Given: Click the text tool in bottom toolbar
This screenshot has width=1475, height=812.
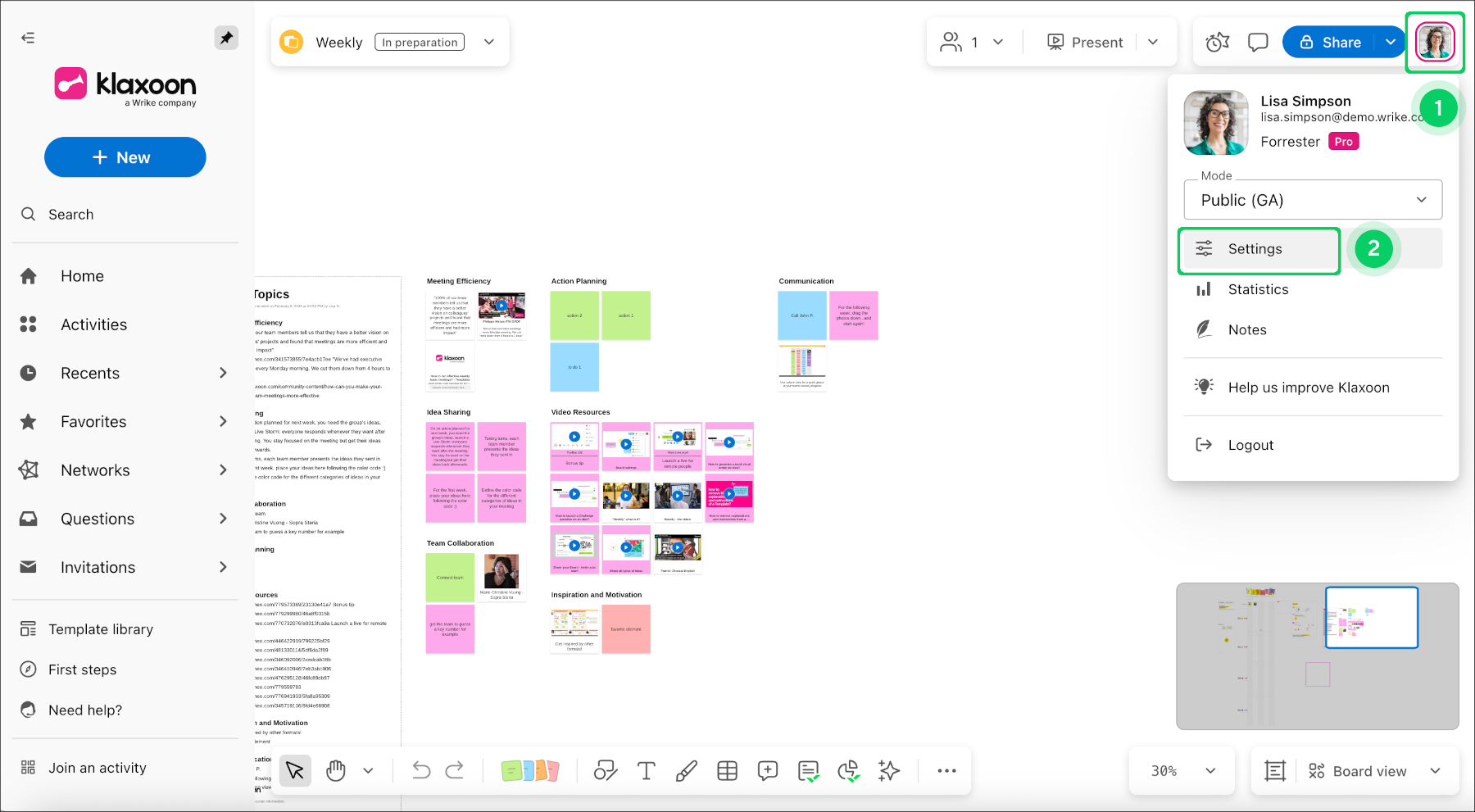Looking at the screenshot, I should pyautogui.click(x=646, y=770).
